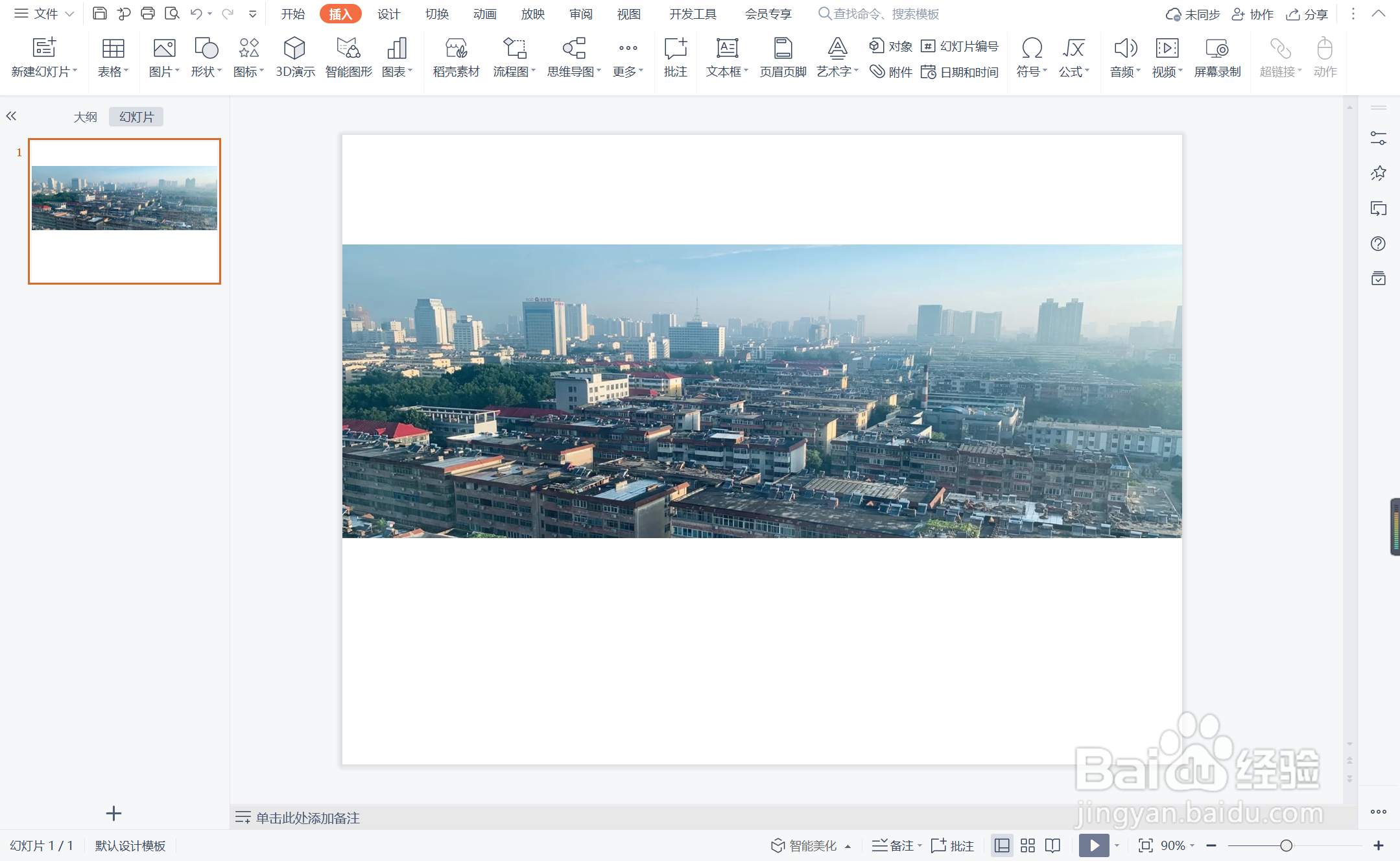Screen dimensions: 1400x861
Task: Click the zoom slider handle
Action: click(x=1286, y=845)
